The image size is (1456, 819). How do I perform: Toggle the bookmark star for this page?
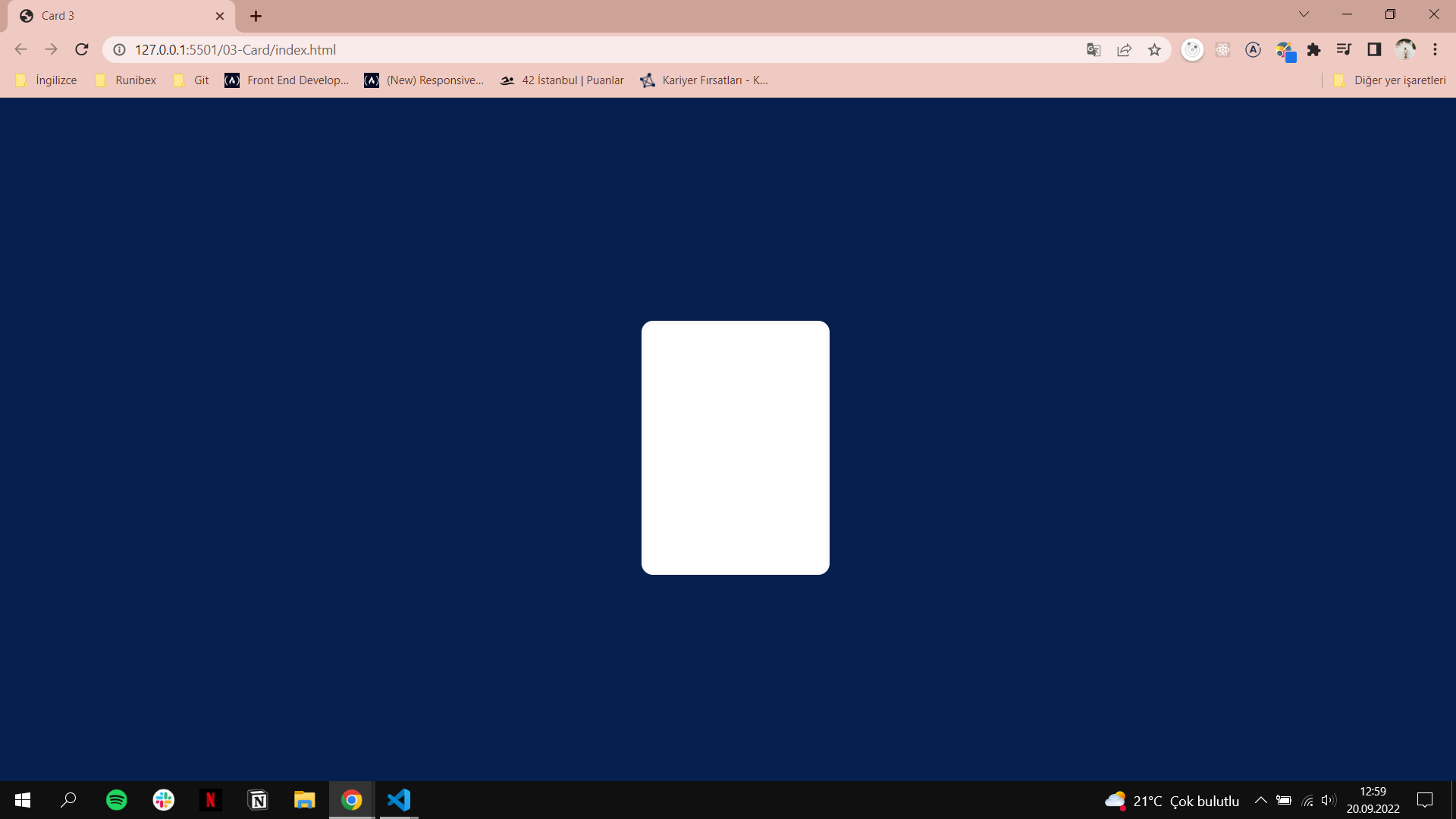tap(1154, 49)
